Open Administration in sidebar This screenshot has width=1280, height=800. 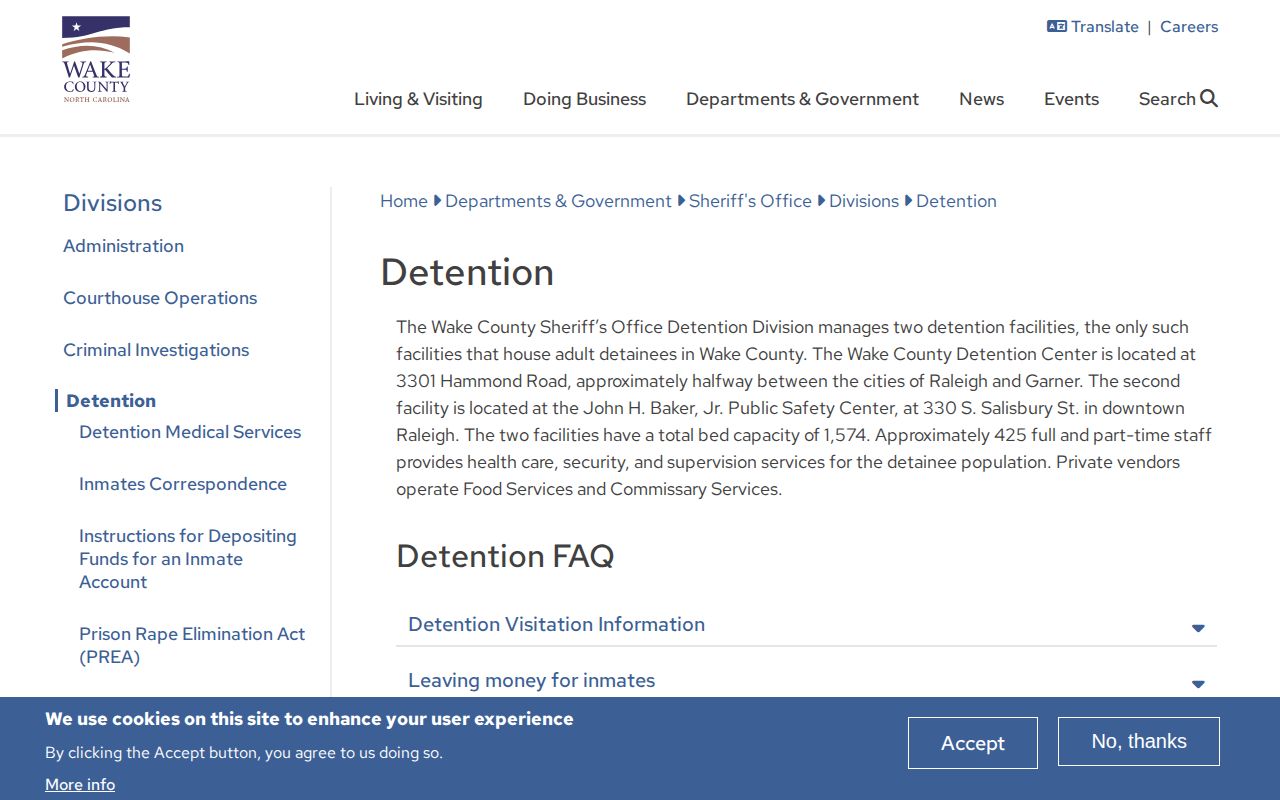coord(123,246)
